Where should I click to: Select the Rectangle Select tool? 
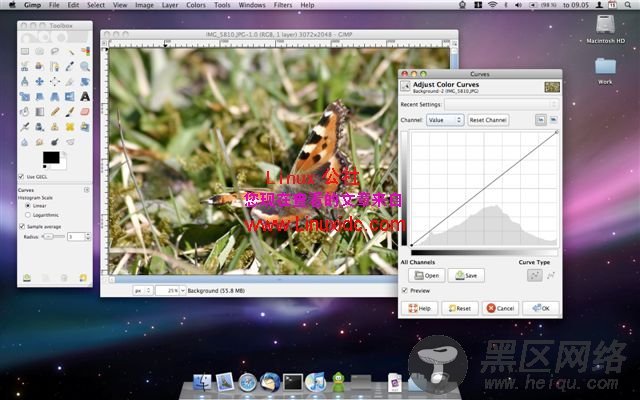(x=25, y=51)
